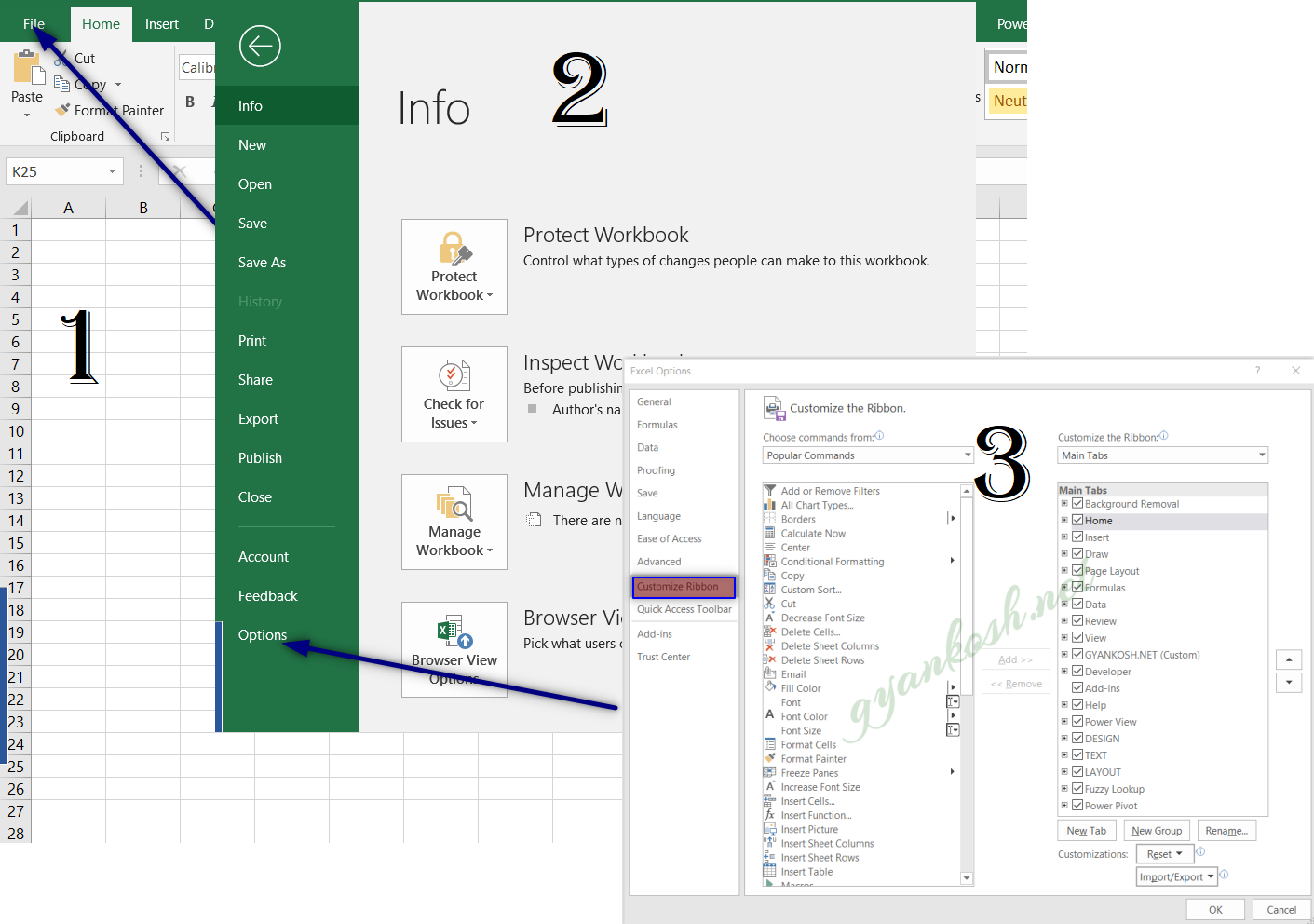Viewport: 1314px width, 924px height.
Task: Click the Add or Remove Filters command icon
Action: (769, 491)
